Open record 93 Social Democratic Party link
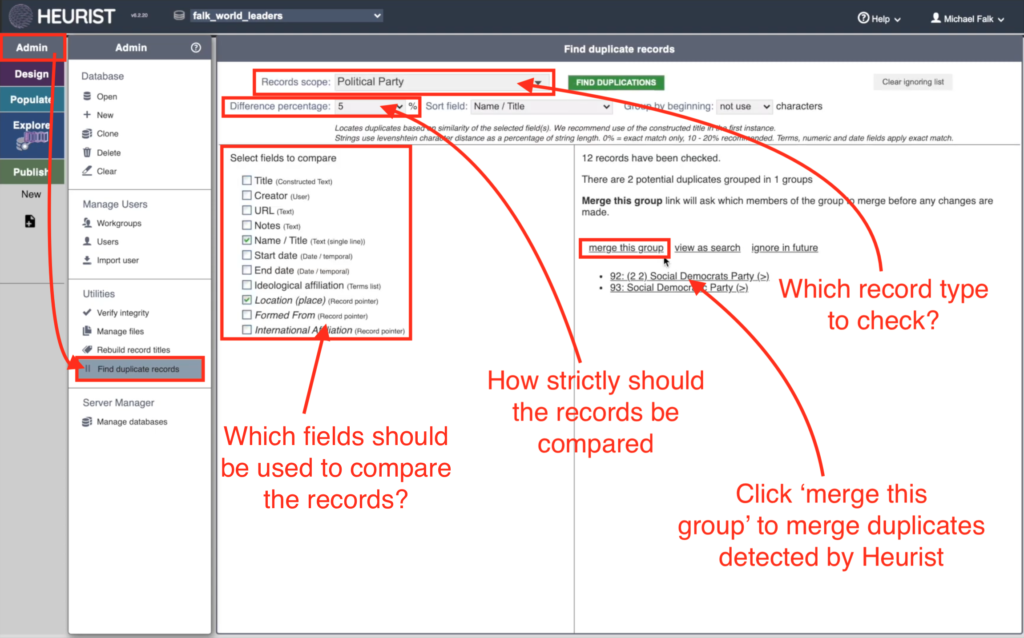Screen dimensions: 1024x638 (x=679, y=287)
